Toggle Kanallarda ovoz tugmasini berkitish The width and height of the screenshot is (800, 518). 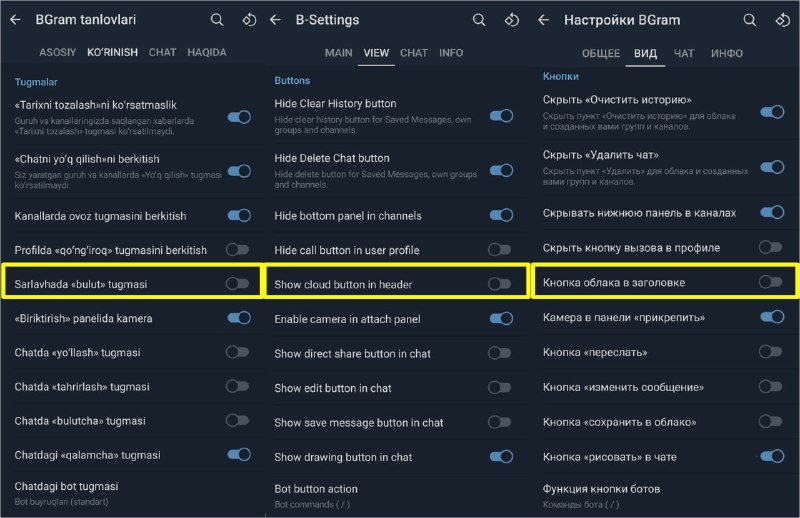pos(239,215)
